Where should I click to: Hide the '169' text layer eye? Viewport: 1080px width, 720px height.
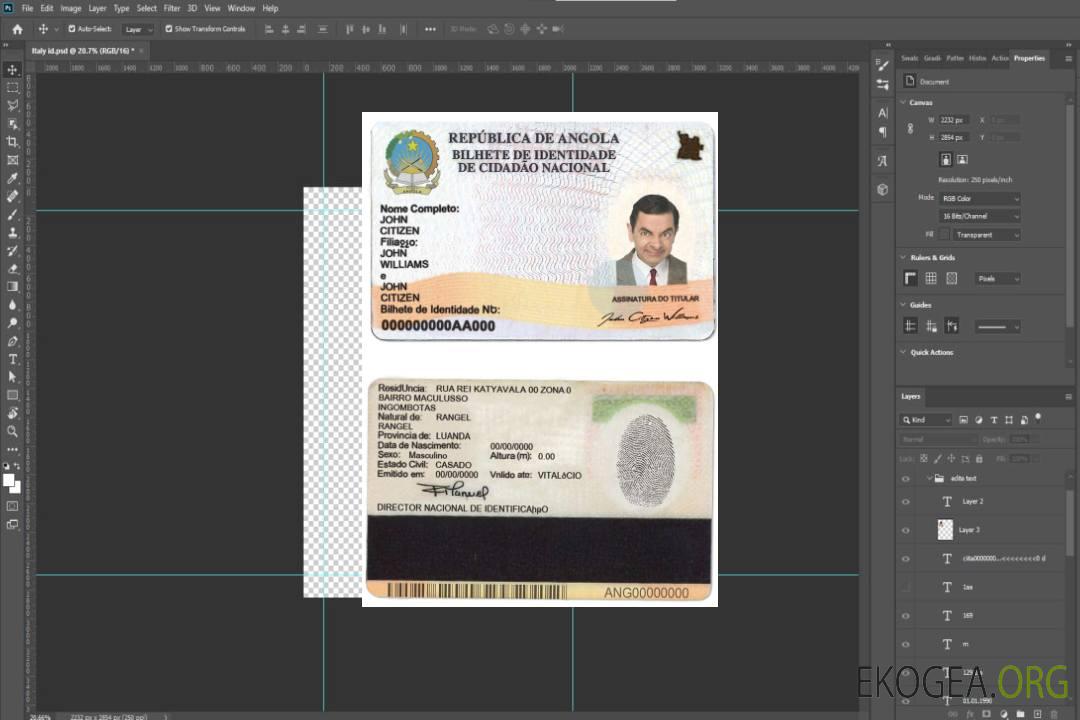(x=906, y=616)
